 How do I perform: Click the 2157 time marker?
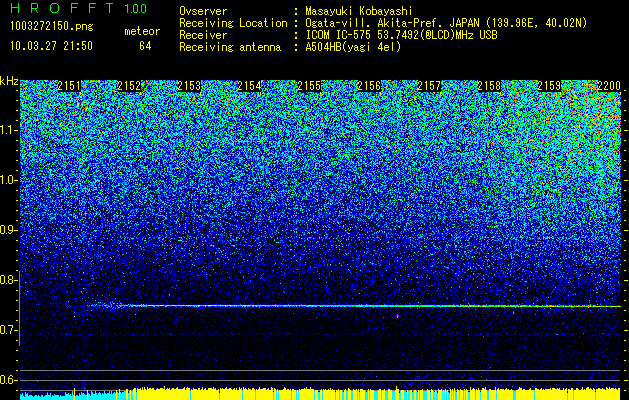click(x=429, y=86)
